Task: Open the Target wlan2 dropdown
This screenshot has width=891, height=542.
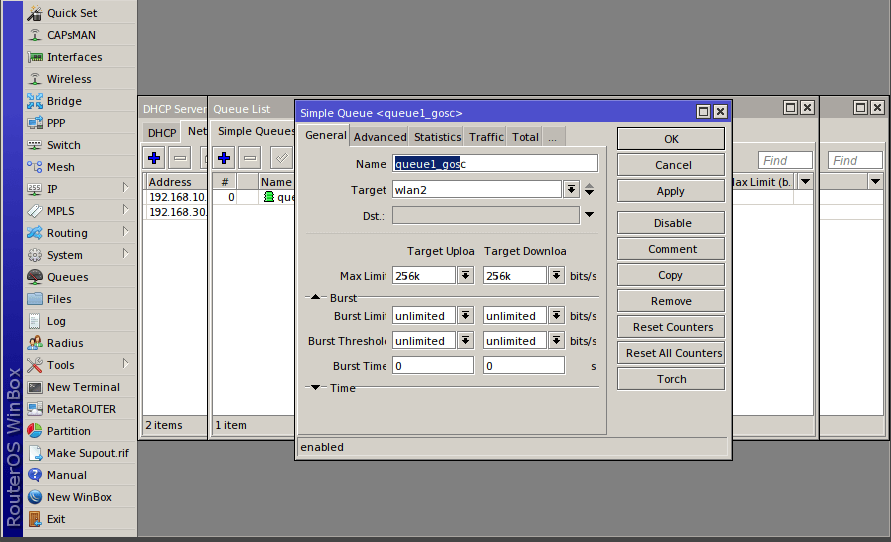Action: pyautogui.click(x=571, y=189)
